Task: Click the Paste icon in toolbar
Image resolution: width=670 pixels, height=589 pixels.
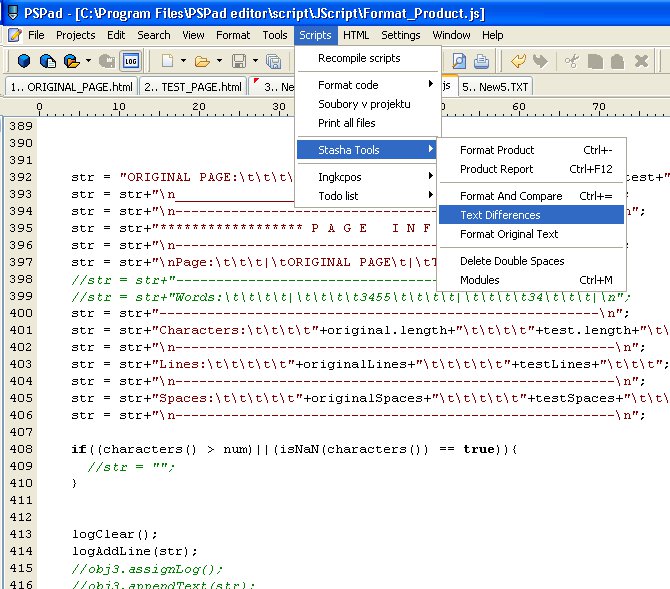Action: click(x=617, y=61)
